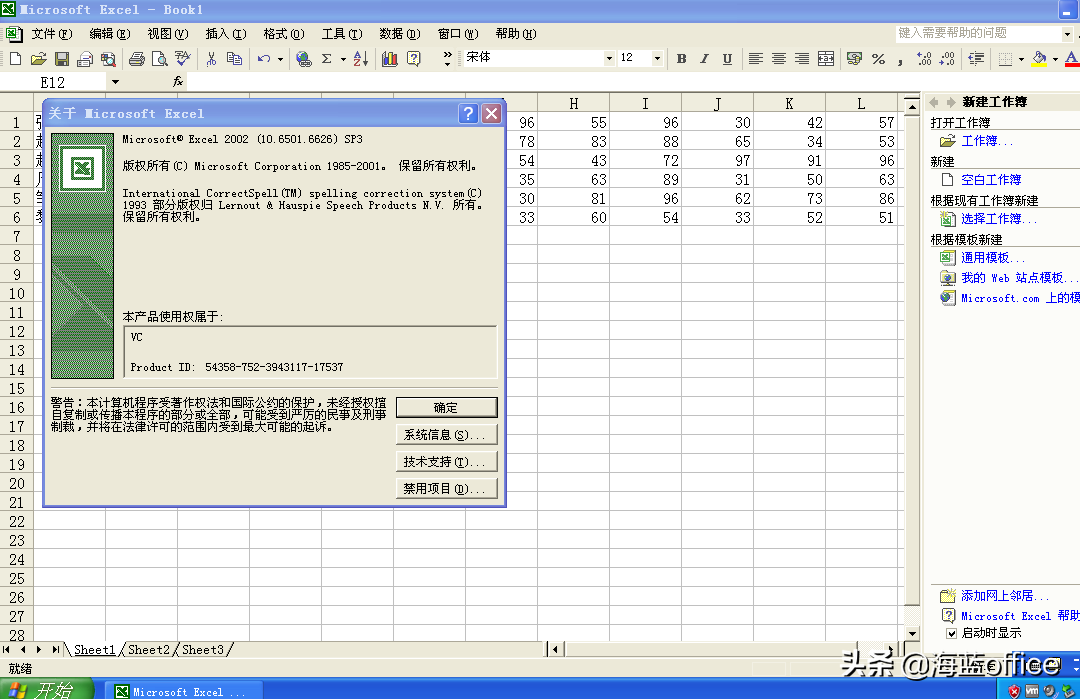The width and height of the screenshot is (1080, 699).
Task: Click the Decrease Decimal icon
Action: pyautogui.click(x=947, y=59)
